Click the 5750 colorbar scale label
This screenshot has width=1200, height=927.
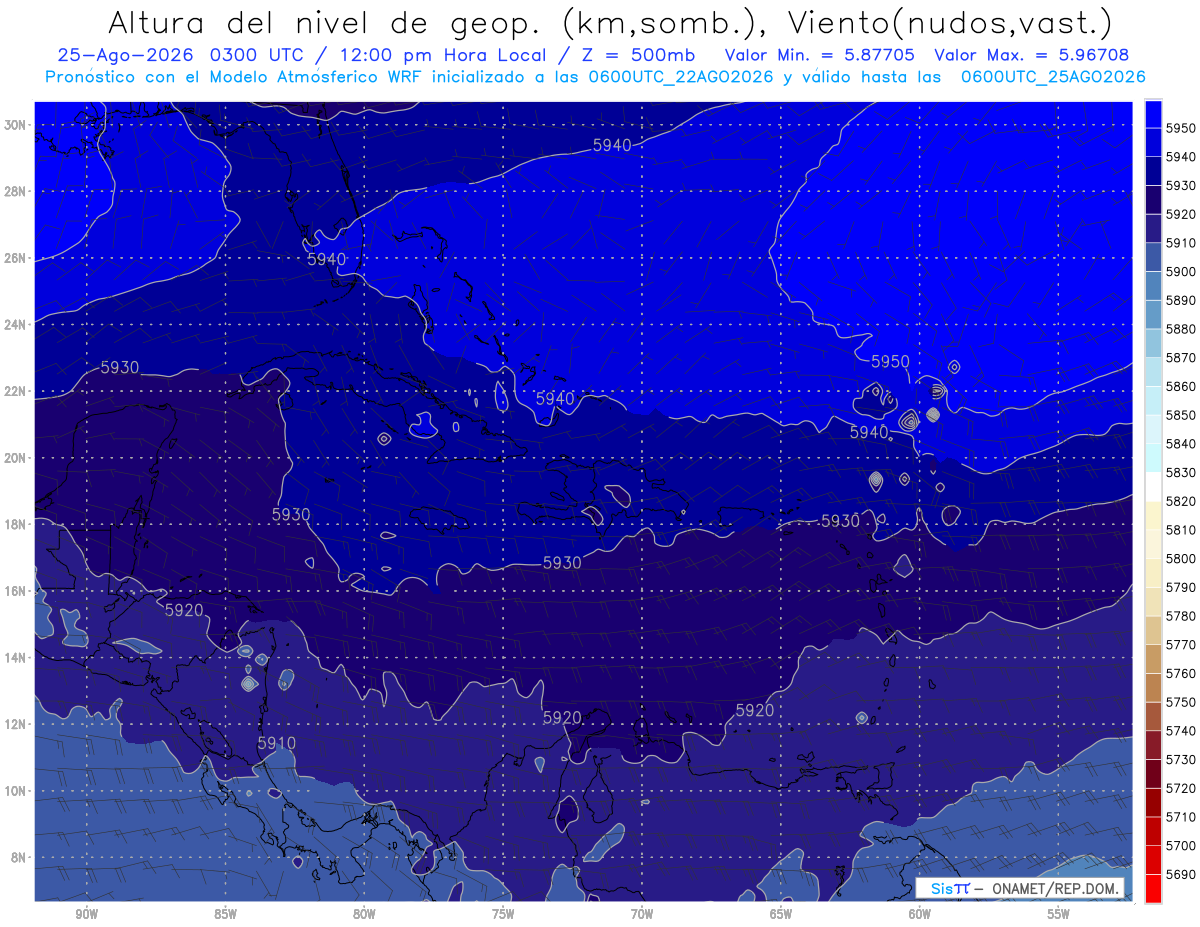[1182, 702]
